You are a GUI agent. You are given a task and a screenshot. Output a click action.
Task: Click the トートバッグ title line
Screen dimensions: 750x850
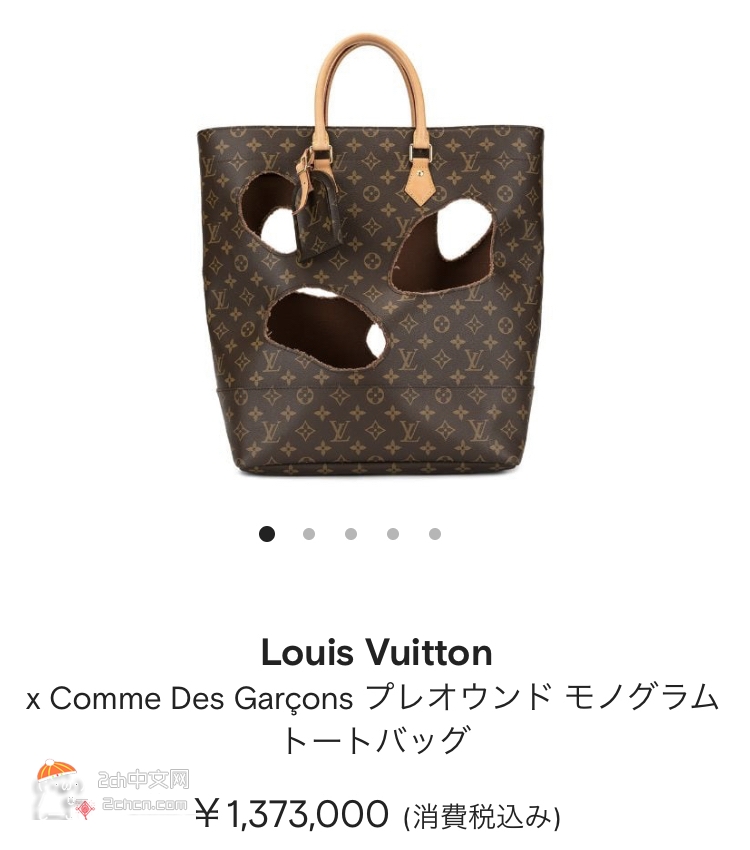tap(375, 740)
